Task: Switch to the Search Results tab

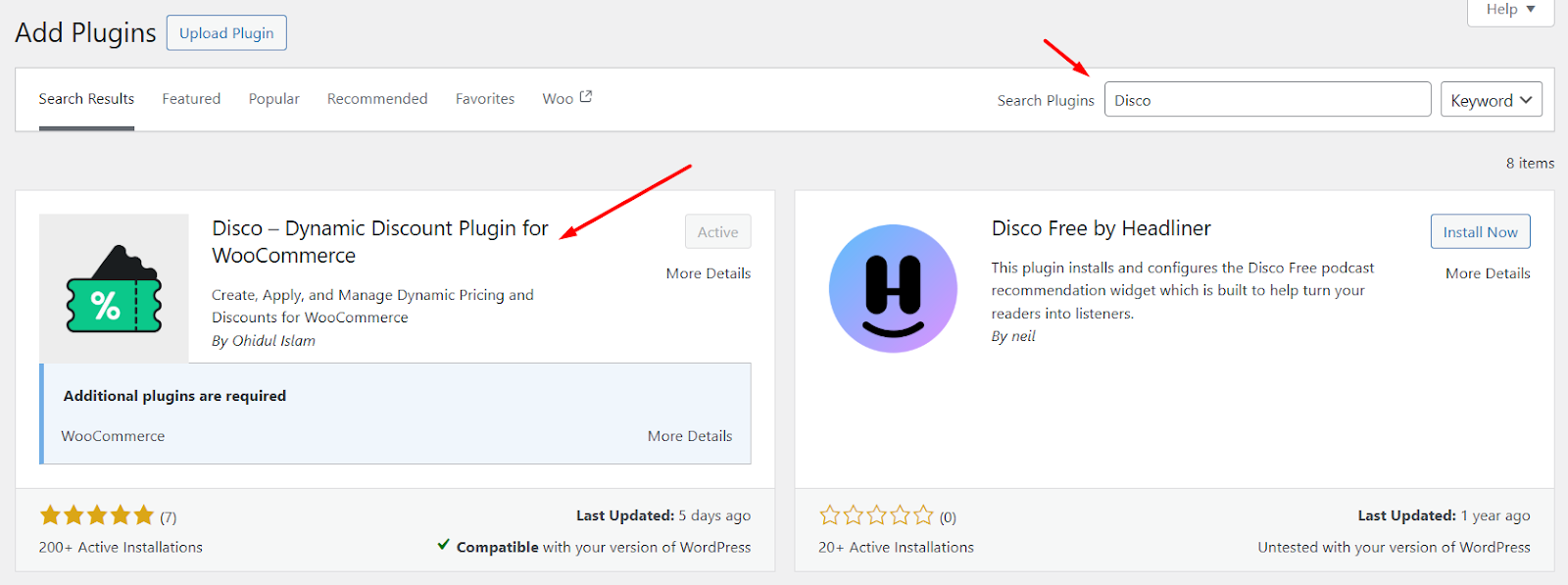Action: click(86, 99)
